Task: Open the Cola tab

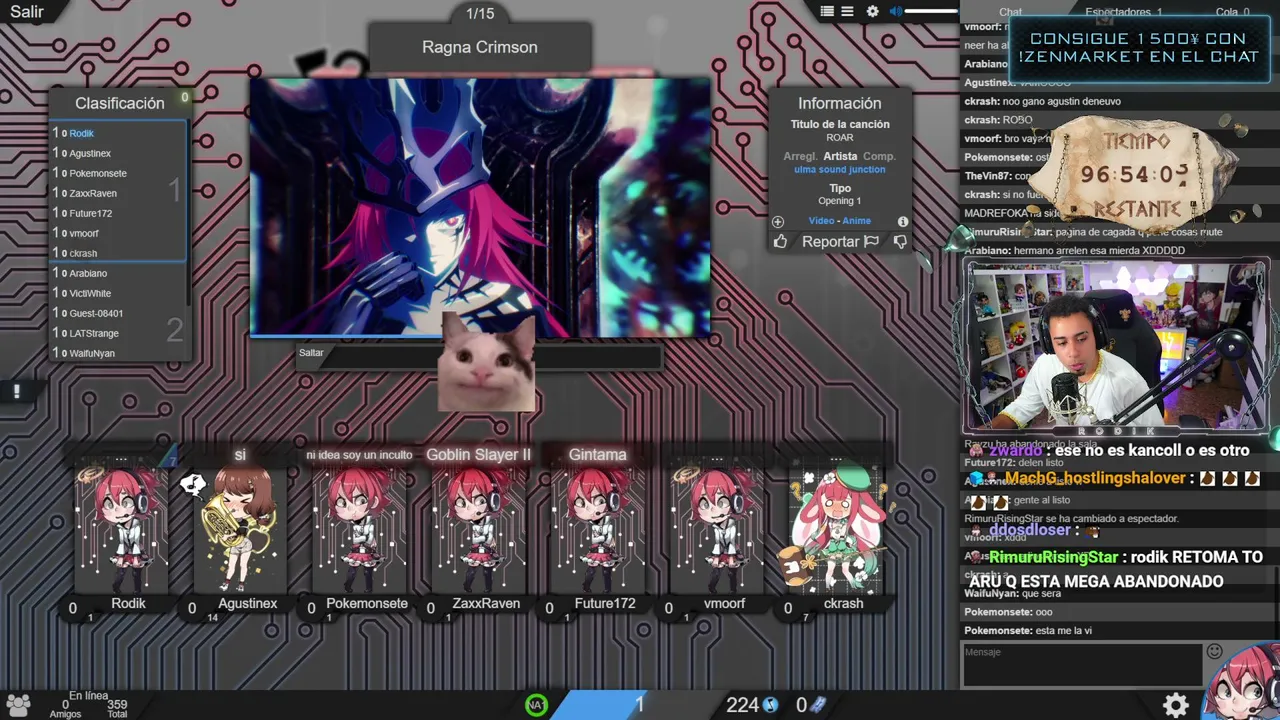Action: coord(1232,12)
